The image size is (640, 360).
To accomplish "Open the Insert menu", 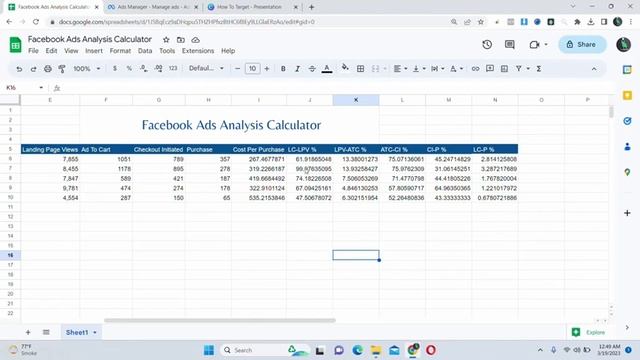I will point(94,51).
